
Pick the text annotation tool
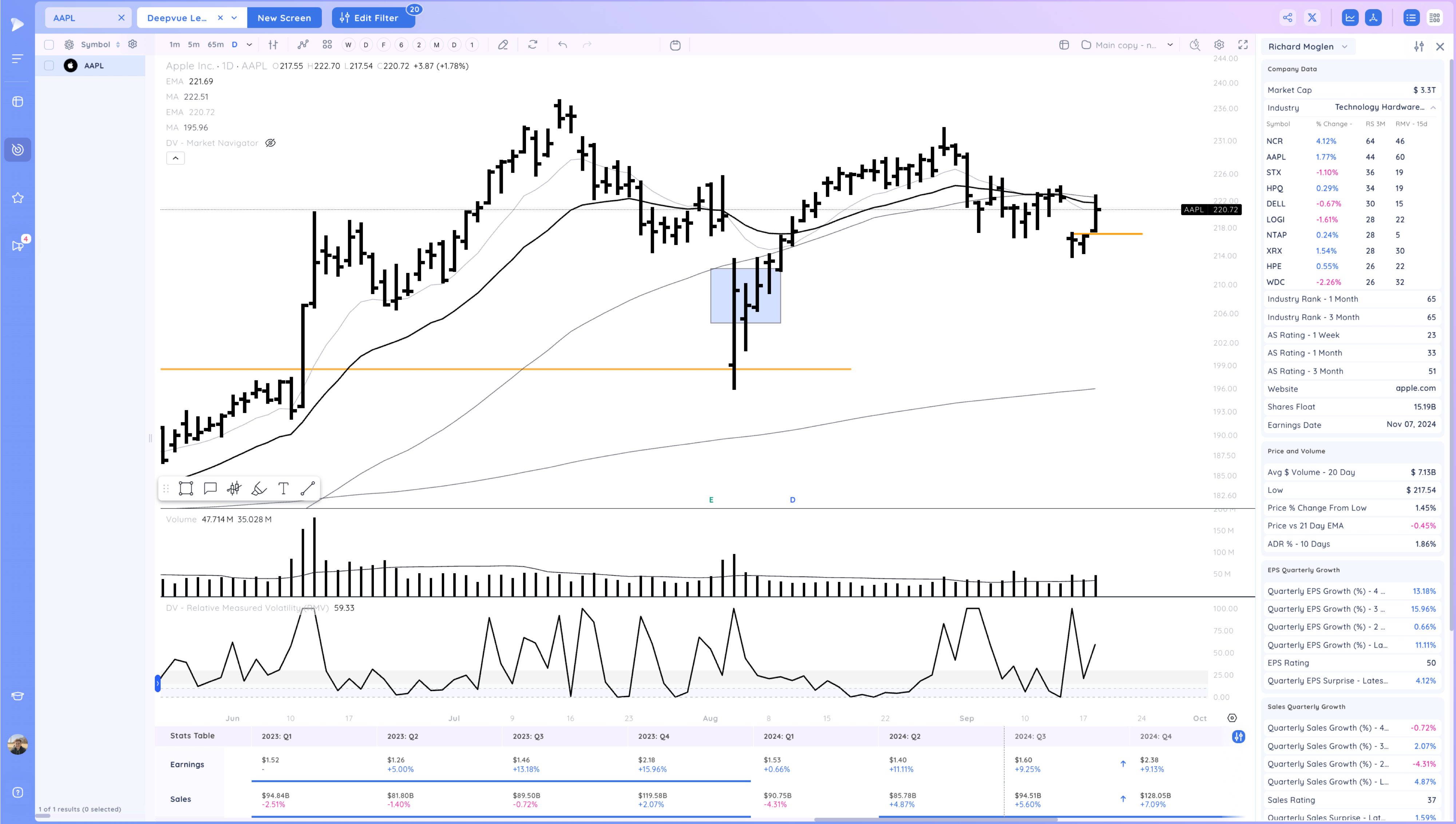point(284,488)
